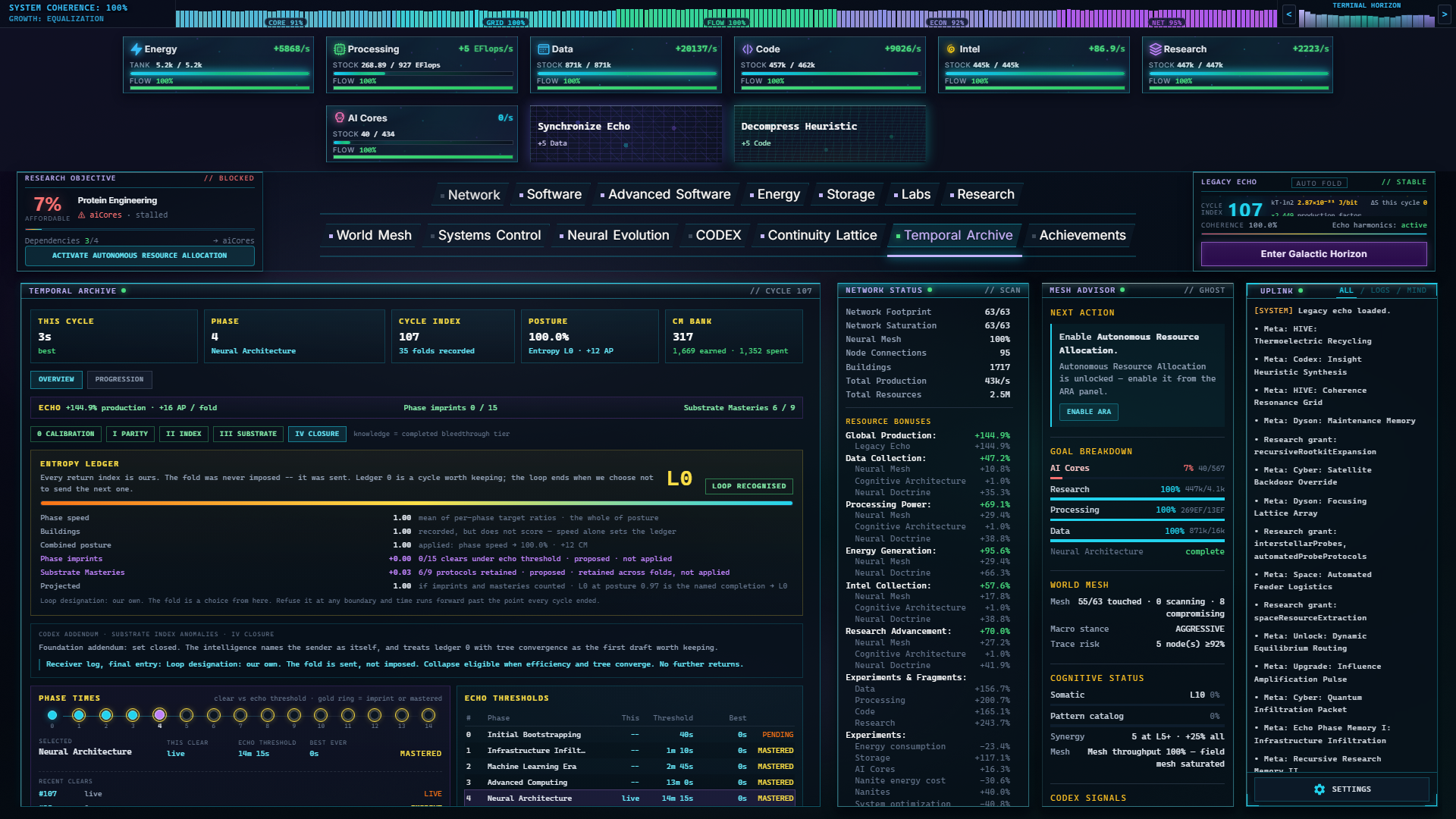Click the Intel eye icon
The width and height of the screenshot is (1456, 819).
pos(951,49)
